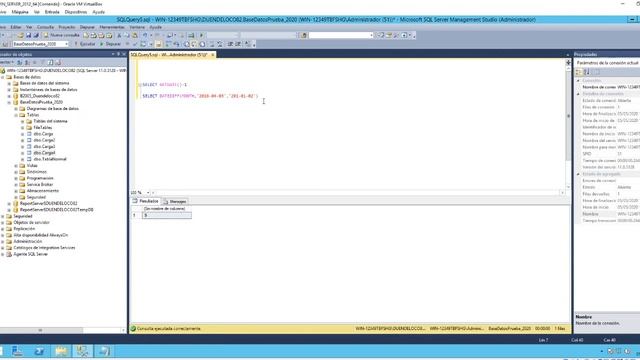Open the Herramientas menu
This screenshot has width=640, height=360.
click(x=112, y=27)
